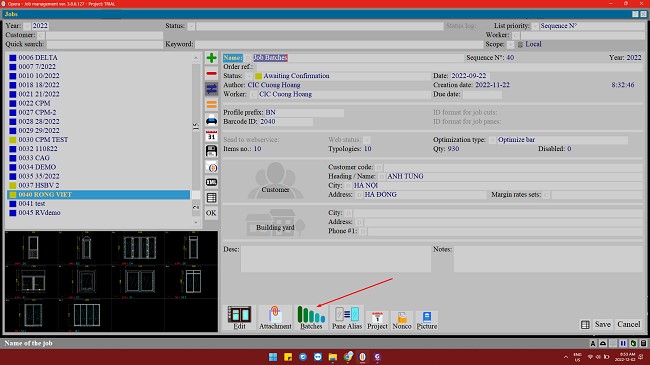Click the Quick search input field
The height and width of the screenshot is (365, 650).
[x=104, y=44]
